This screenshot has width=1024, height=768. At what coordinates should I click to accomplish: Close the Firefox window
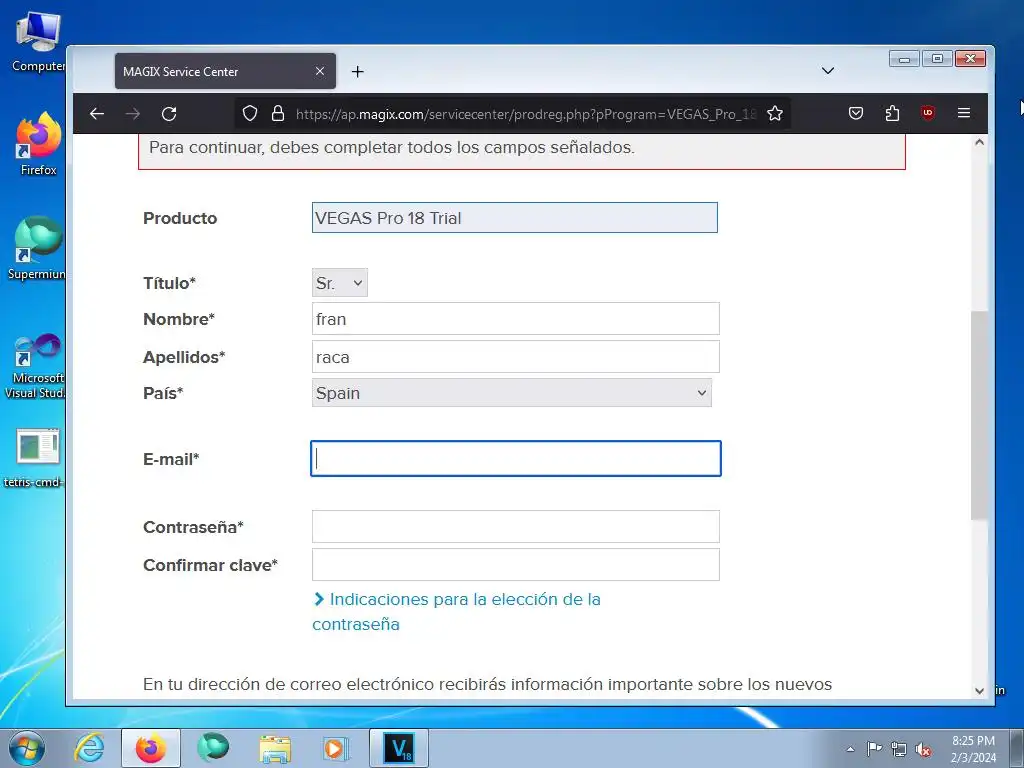pos(970,59)
